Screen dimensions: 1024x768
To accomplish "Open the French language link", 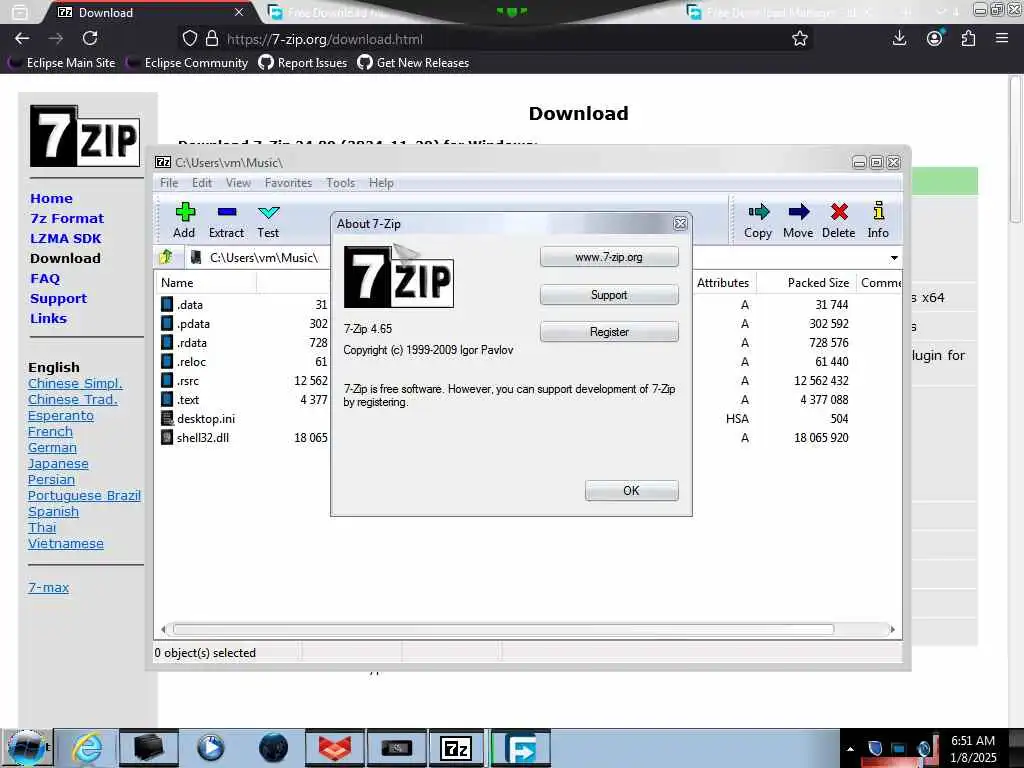I will (50, 432).
